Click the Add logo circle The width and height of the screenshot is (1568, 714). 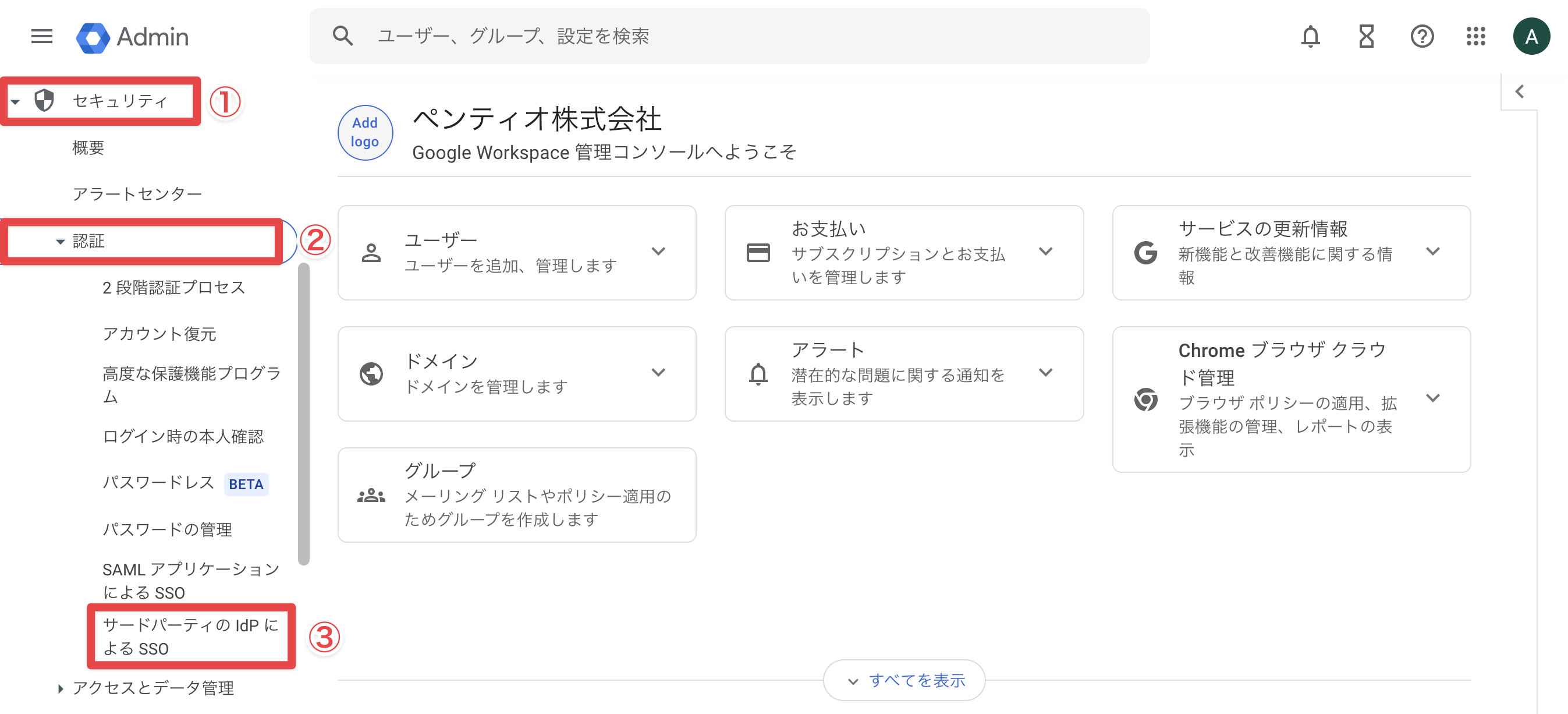tap(365, 132)
